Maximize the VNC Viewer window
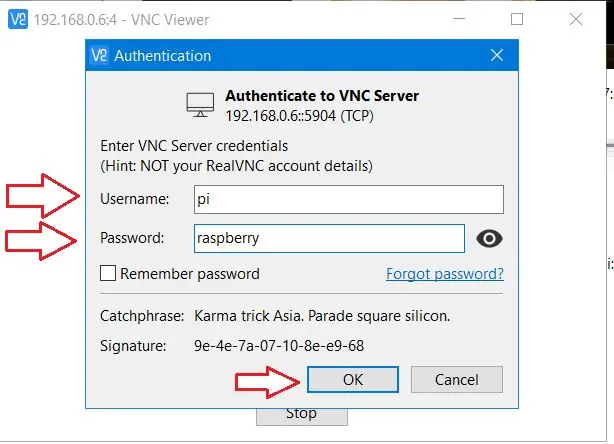This screenshot has height=444, width=614. pos(517,19)
